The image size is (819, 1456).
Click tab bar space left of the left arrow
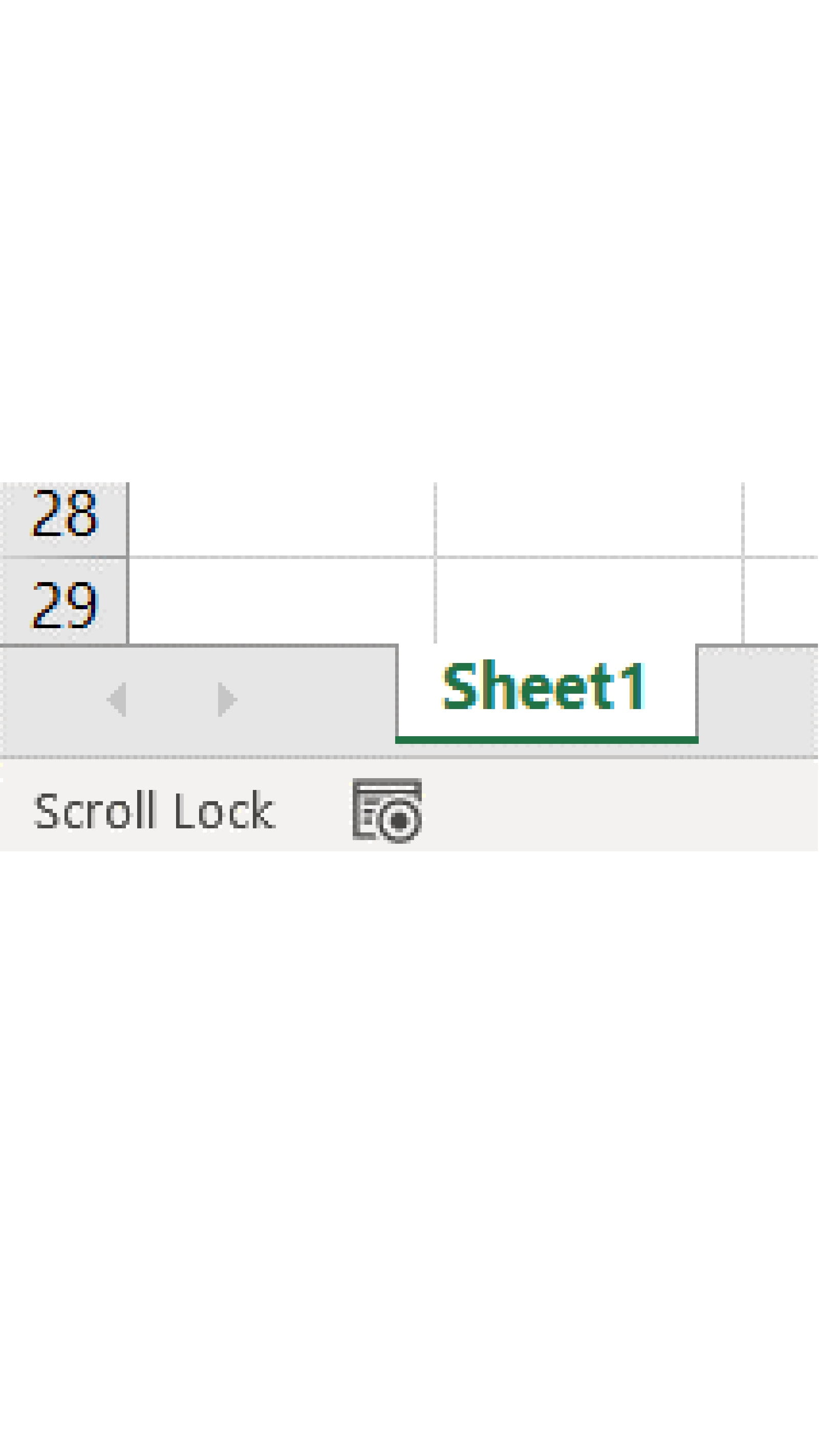[x=51, y=700]
